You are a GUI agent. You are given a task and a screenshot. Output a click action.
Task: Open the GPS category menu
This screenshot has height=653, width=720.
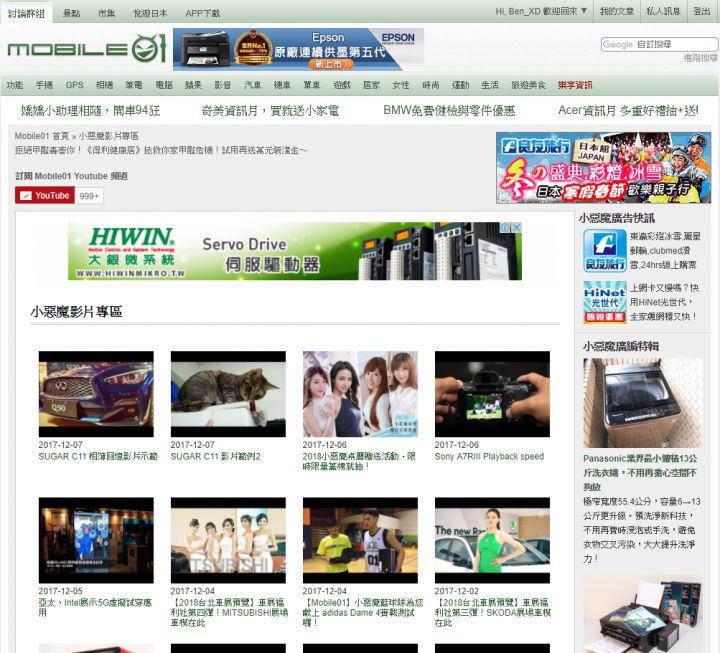[x=74, y=85]
